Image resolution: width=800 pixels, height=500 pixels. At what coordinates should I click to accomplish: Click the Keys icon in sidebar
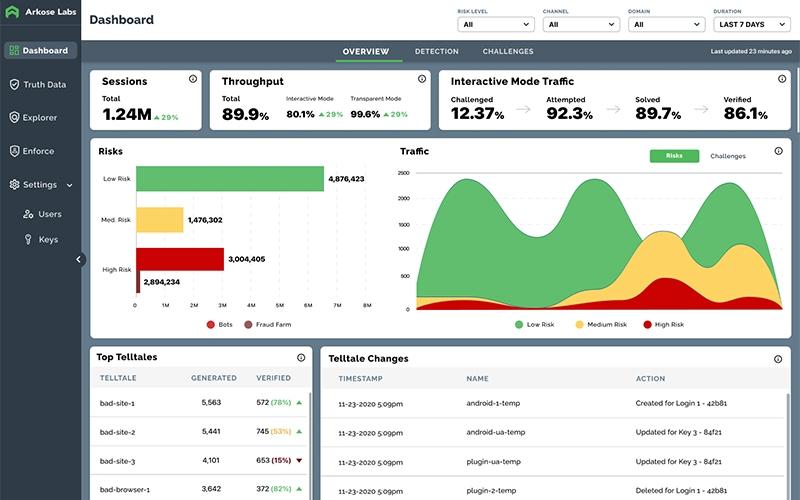click(28, 239)
